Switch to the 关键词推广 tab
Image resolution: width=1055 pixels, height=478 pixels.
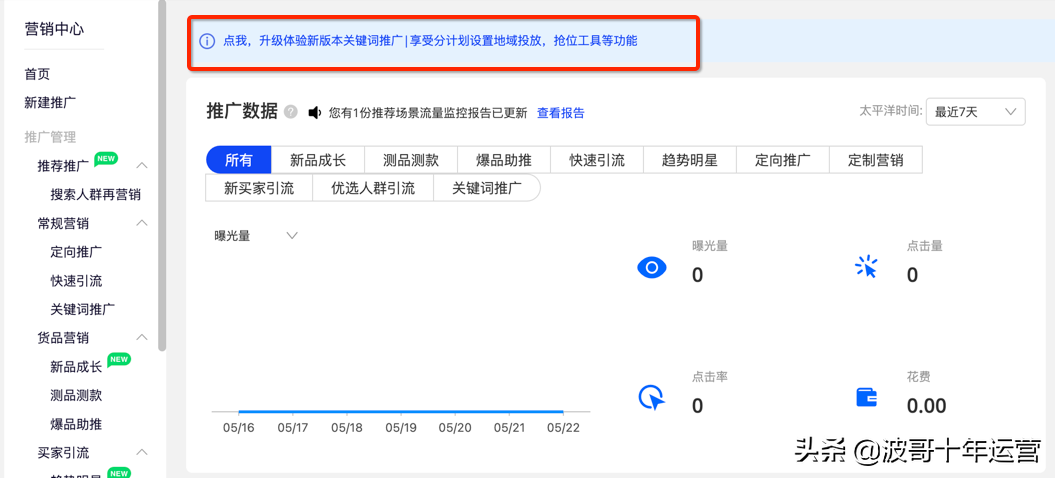pyautogui.click(x=486, y=188)
